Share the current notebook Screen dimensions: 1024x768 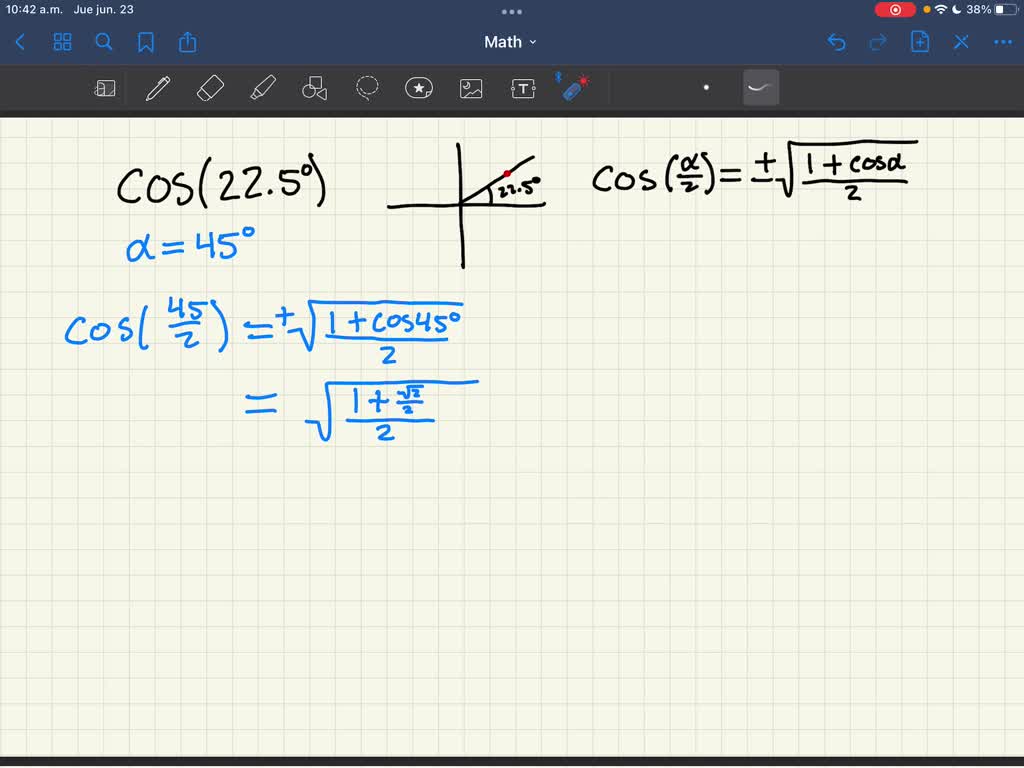(188, 42)
